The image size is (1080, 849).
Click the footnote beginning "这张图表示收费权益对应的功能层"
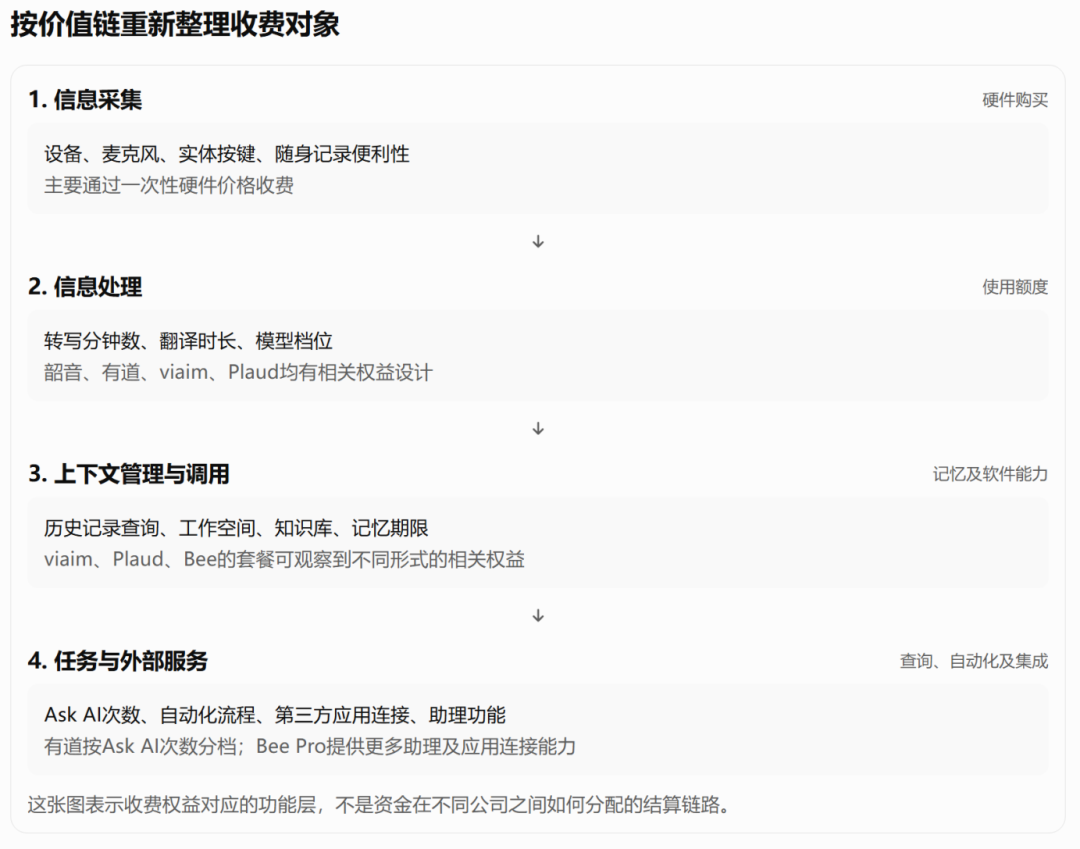coord(379,804)
